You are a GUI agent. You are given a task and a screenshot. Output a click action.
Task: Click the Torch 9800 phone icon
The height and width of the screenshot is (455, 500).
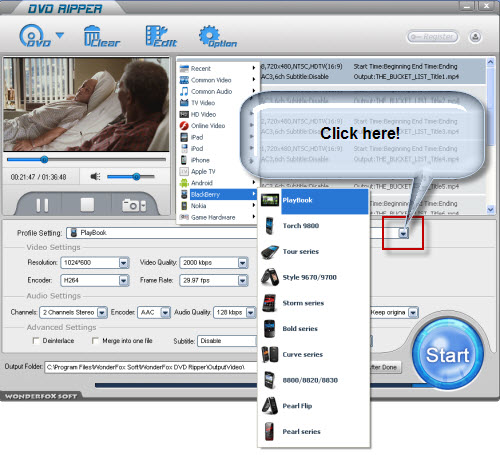click(270, 226)
